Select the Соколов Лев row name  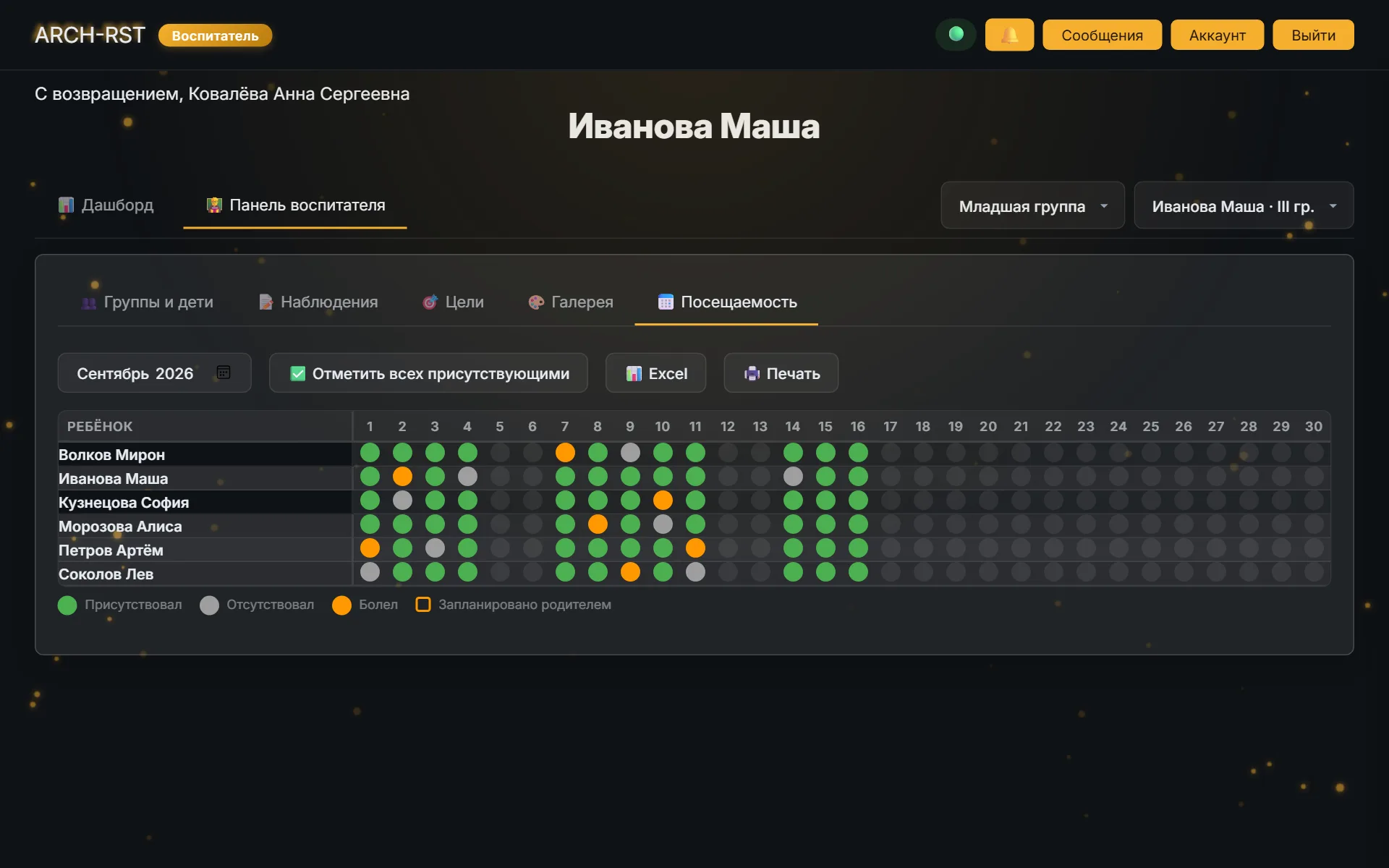(x=106, y=574)
